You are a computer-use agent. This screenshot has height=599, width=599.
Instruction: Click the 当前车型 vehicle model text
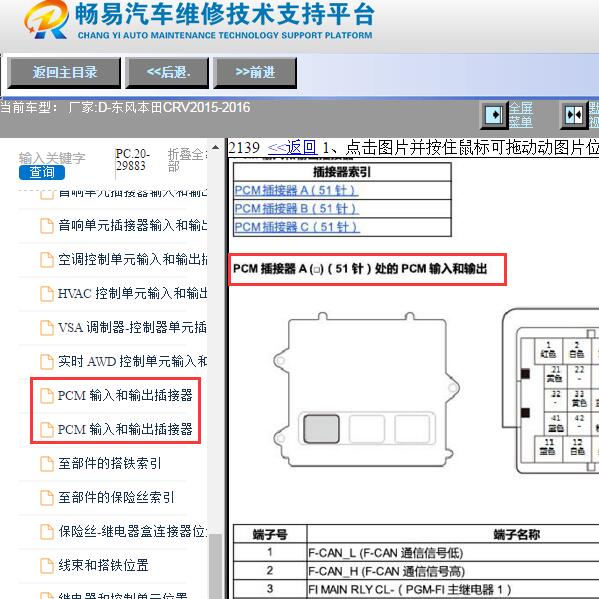coord(125,108)
